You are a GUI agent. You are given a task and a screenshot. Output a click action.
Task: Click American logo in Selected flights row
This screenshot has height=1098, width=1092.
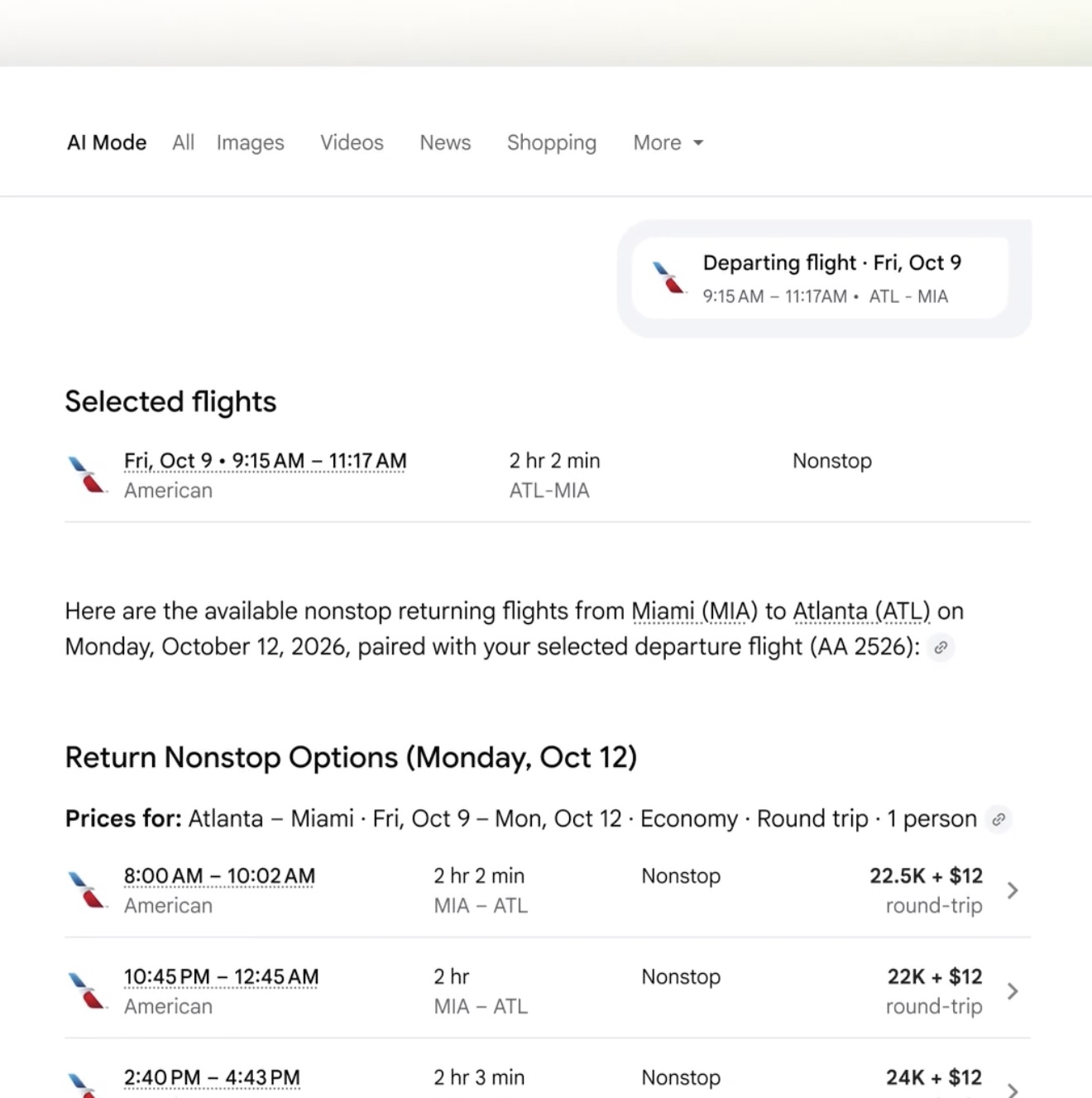point(86,475)
